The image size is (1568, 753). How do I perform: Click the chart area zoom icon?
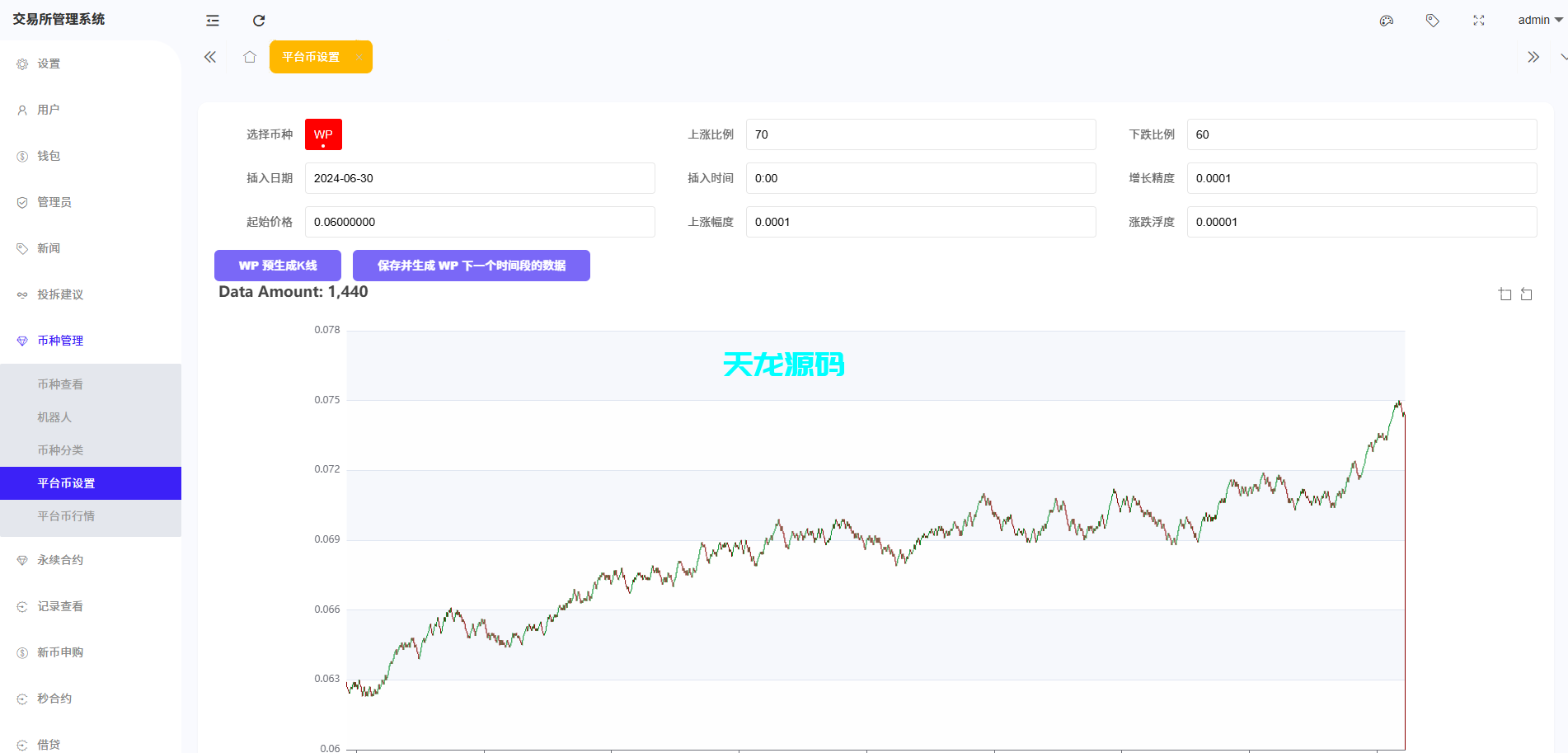tap(1505, 294)
